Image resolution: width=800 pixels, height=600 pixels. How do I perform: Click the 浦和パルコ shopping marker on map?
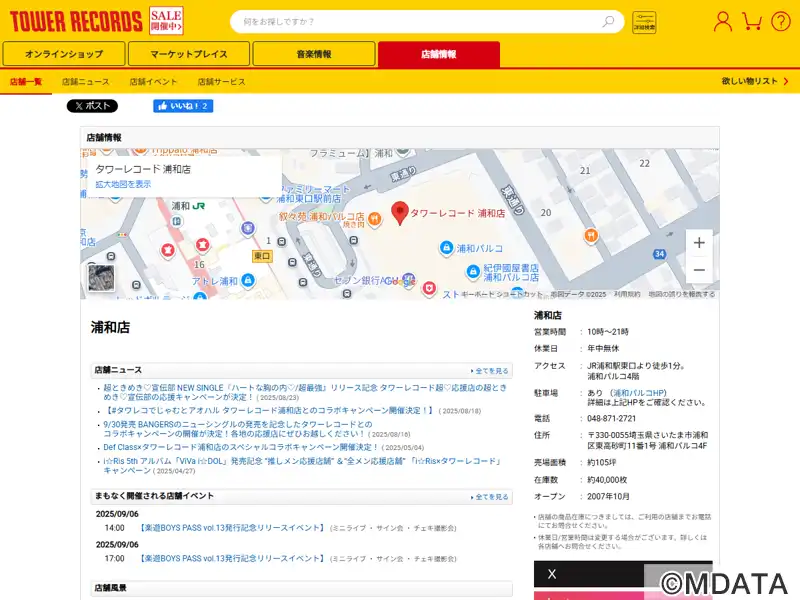(x=446, y=248)
